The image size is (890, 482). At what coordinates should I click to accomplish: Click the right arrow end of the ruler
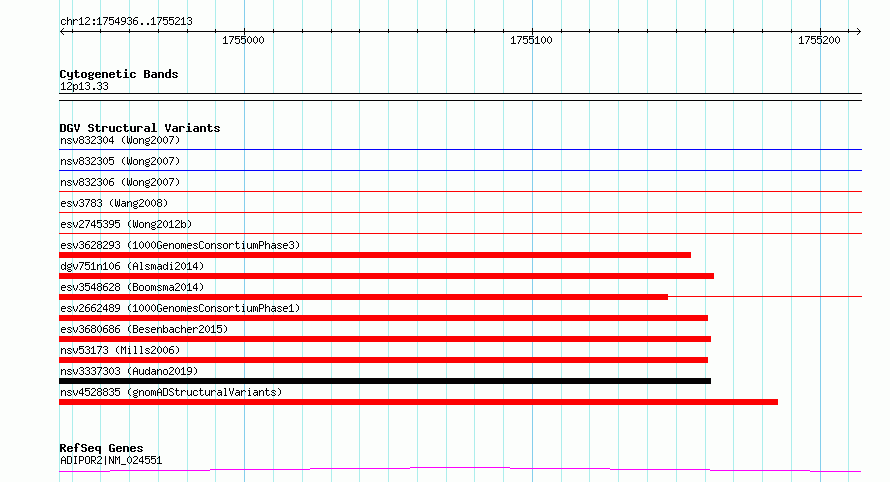[x=858, y=32]
